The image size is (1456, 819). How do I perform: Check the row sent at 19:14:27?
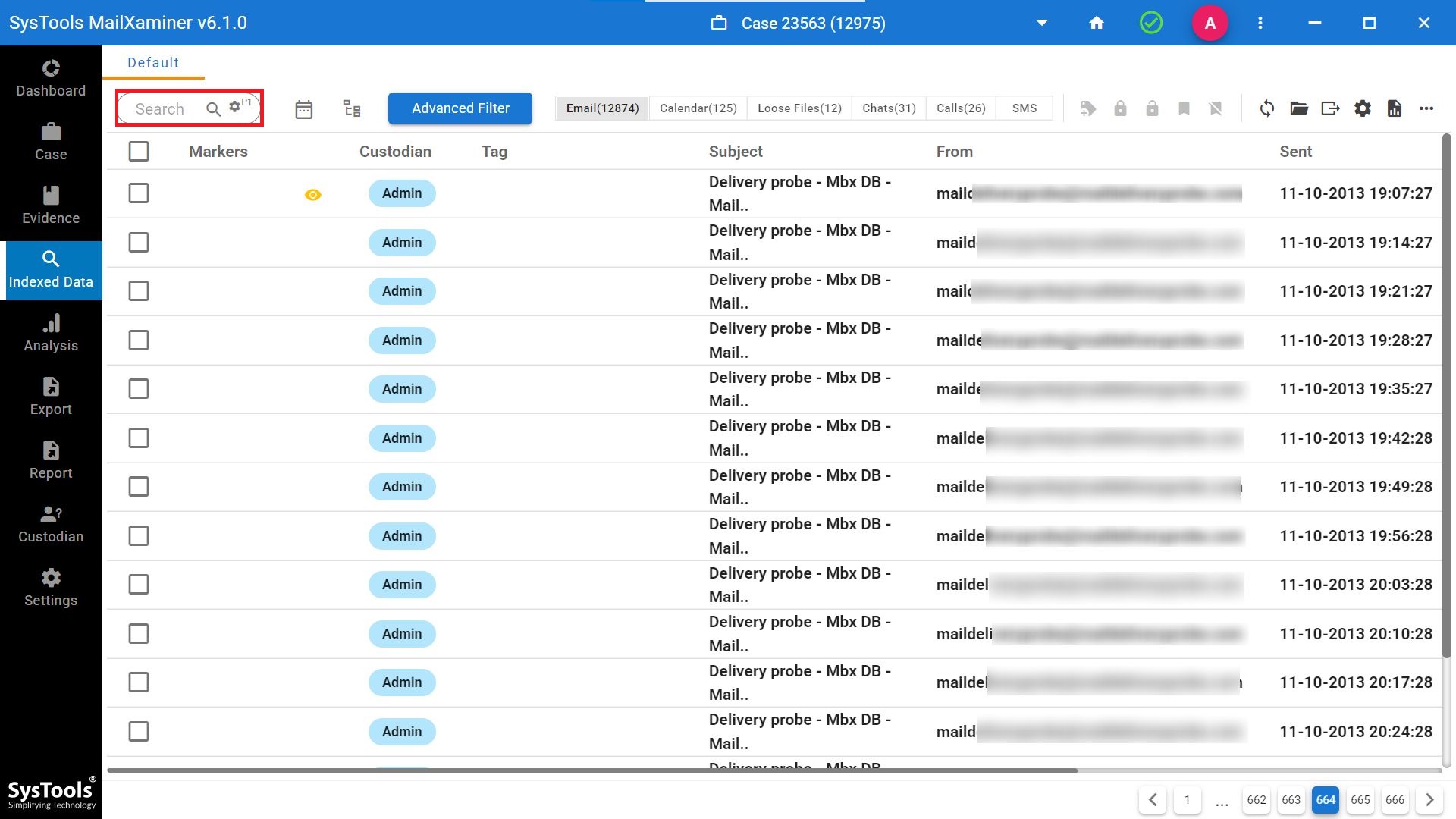pyautogui.click(x=139, y=243)
